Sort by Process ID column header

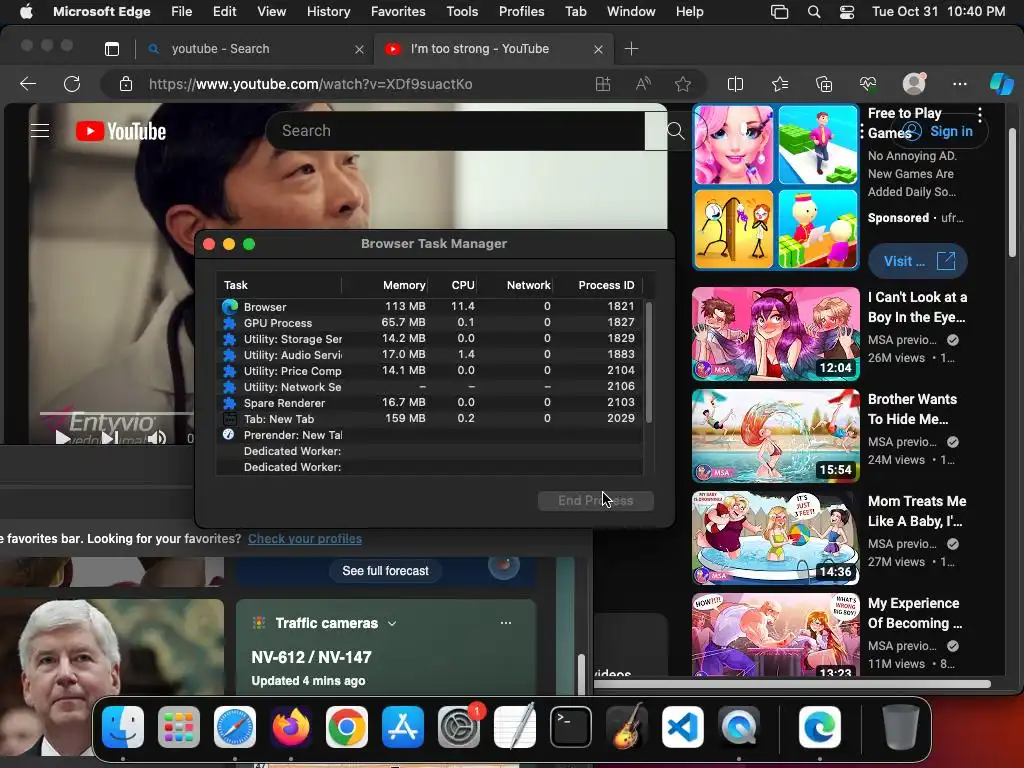(606, 285)
